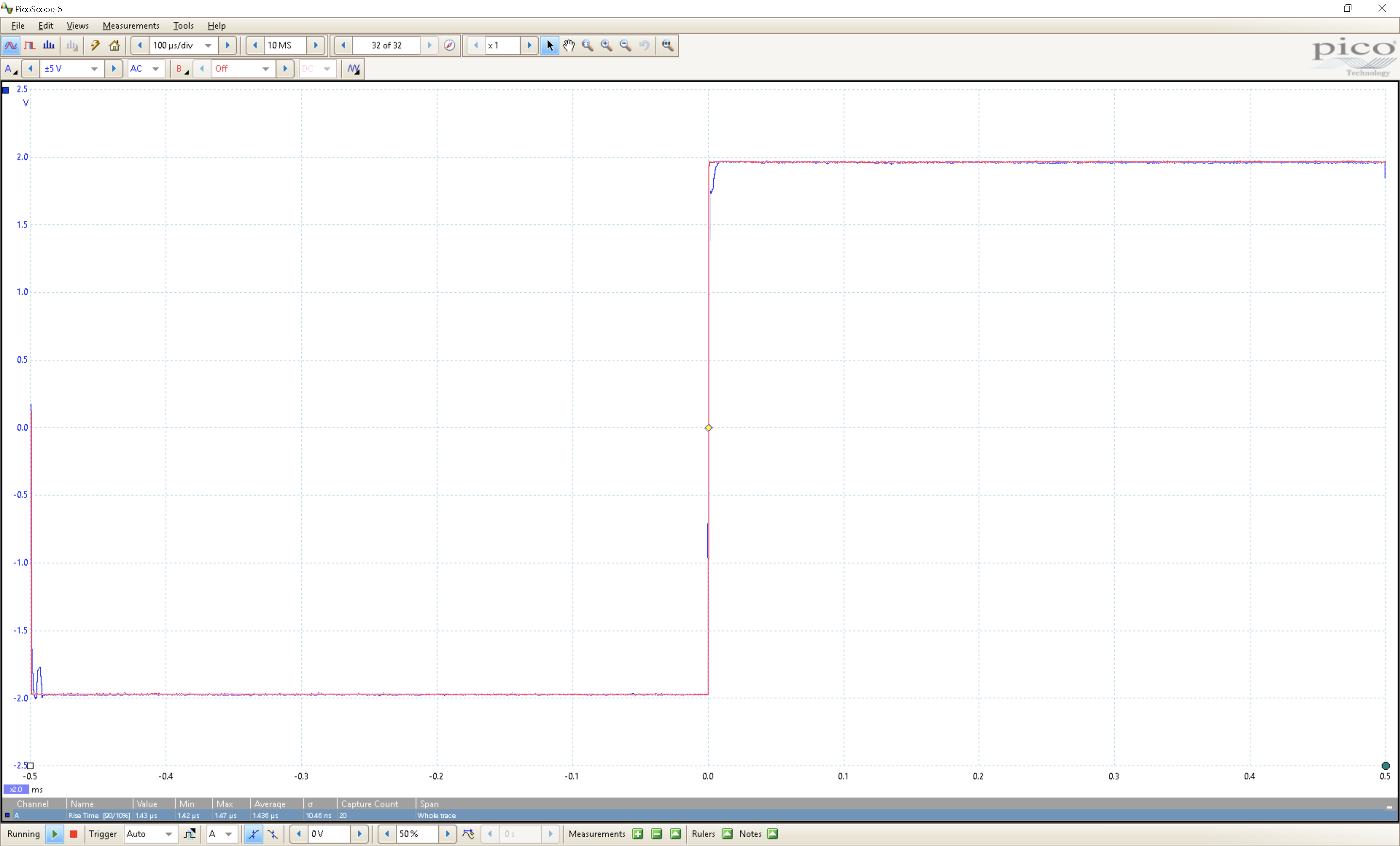Click the Zoom Out magnifier icon

[626, 45]
